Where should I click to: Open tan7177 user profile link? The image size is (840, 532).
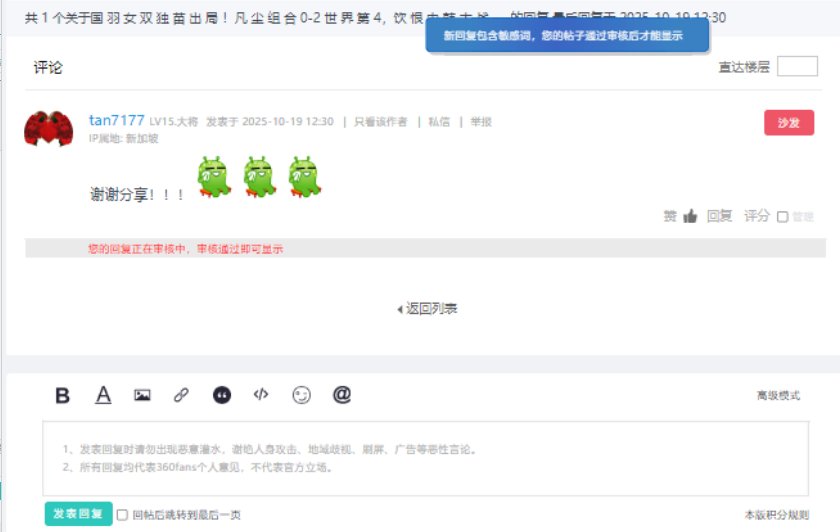click(117, 121)
